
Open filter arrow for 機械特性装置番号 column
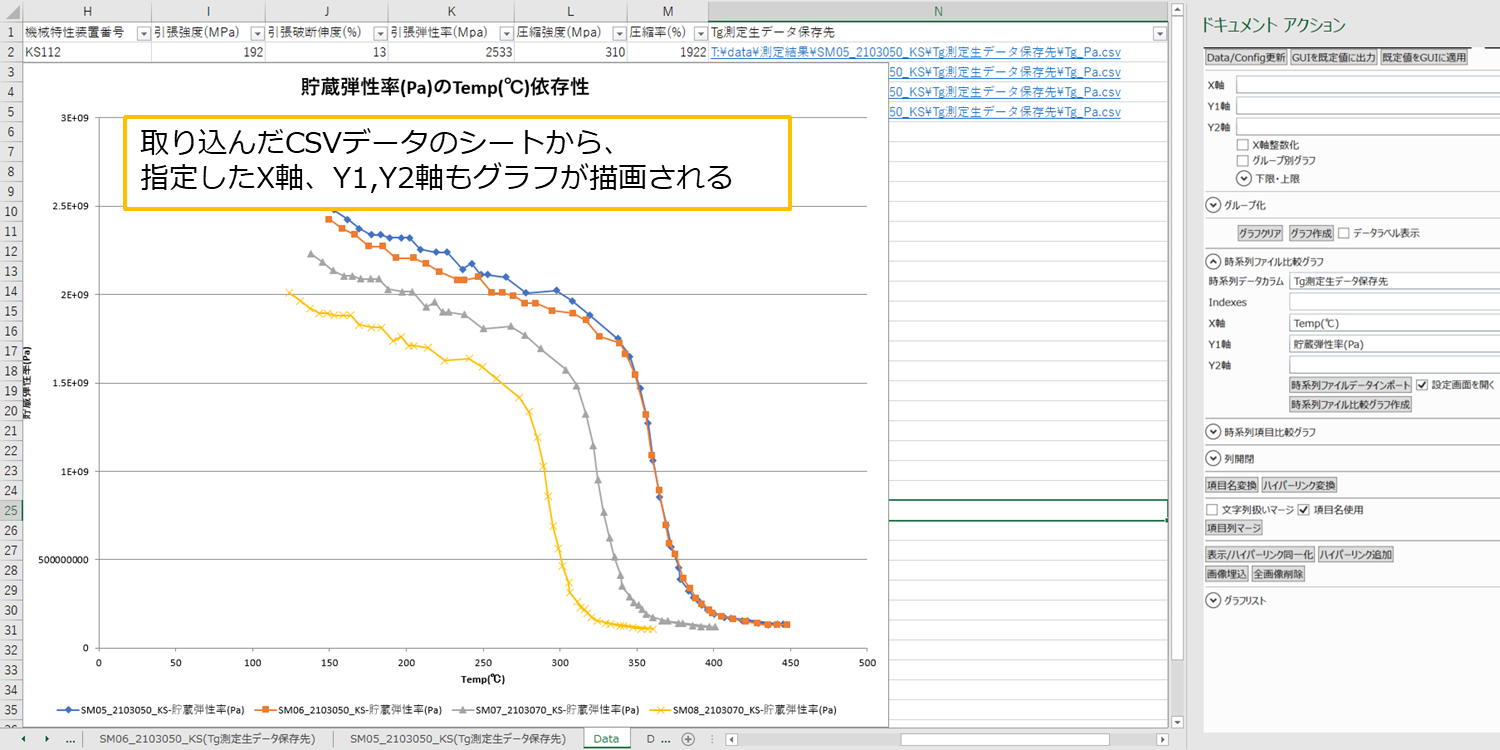143,33
